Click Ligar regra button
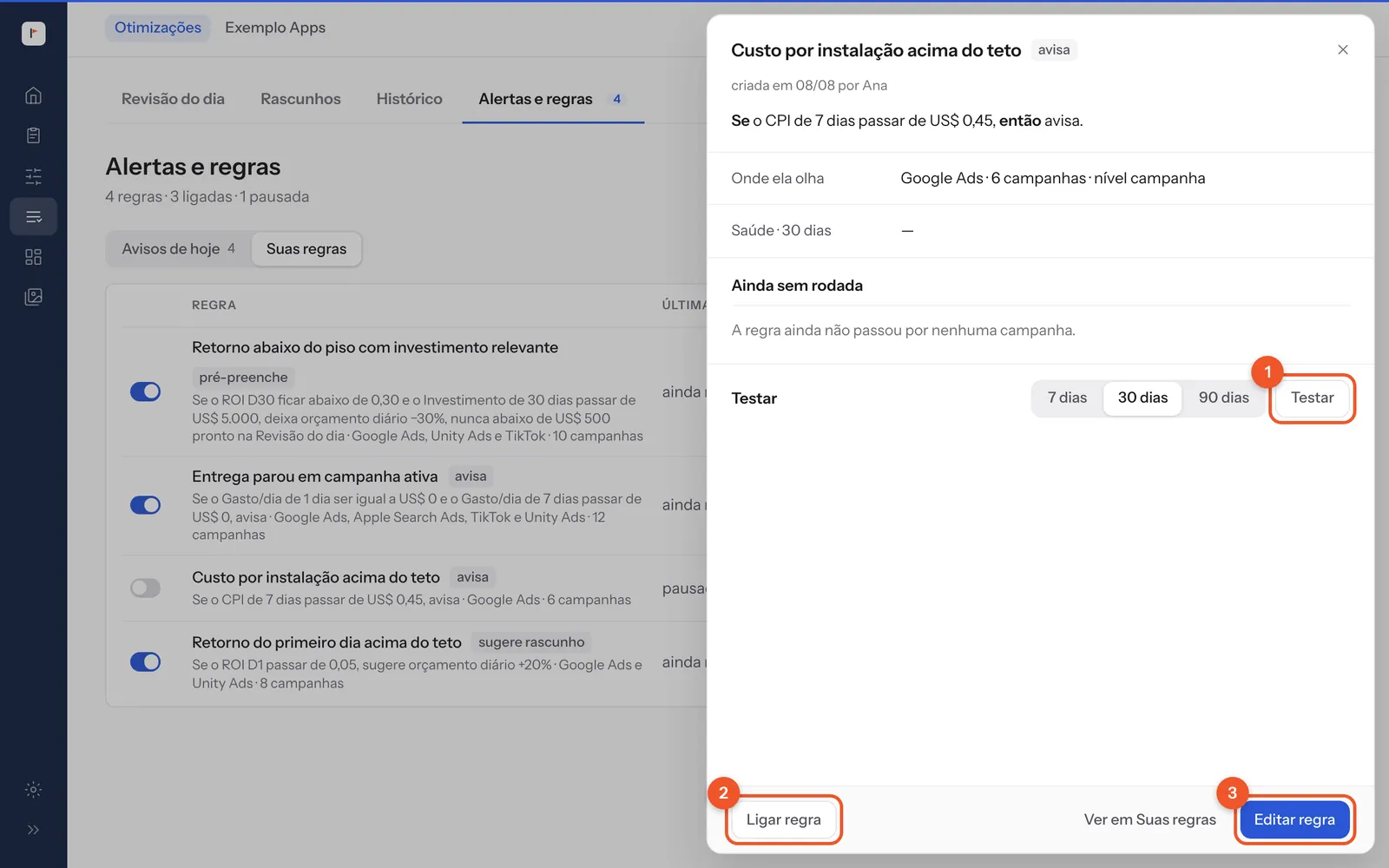Viewport: 1389px width, 868px height. [x=783, y=819]
